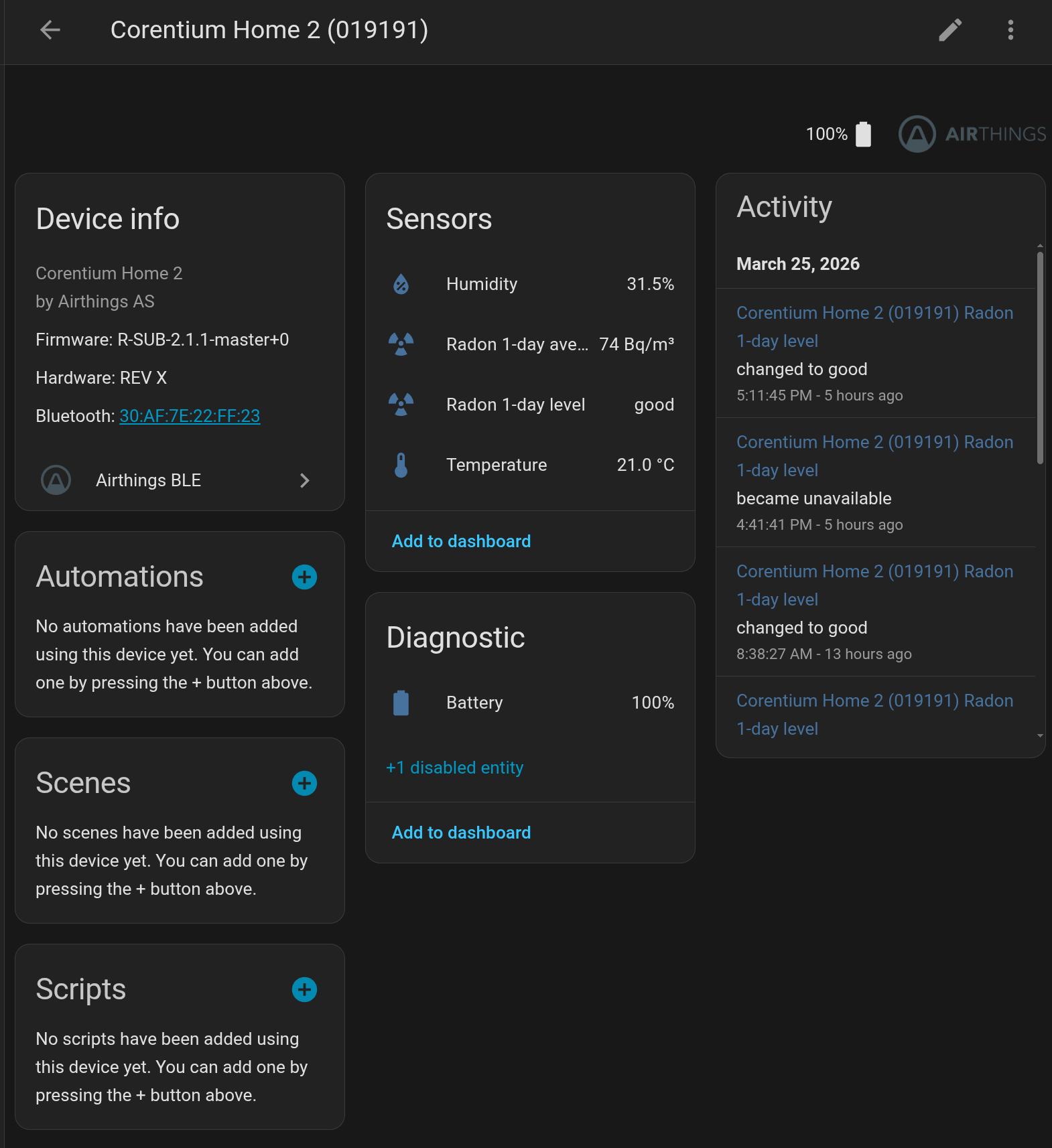This screenshot has width=1052, height=1148.
Task: Add a new scene with plus button
Action: (x=304, y=783)
